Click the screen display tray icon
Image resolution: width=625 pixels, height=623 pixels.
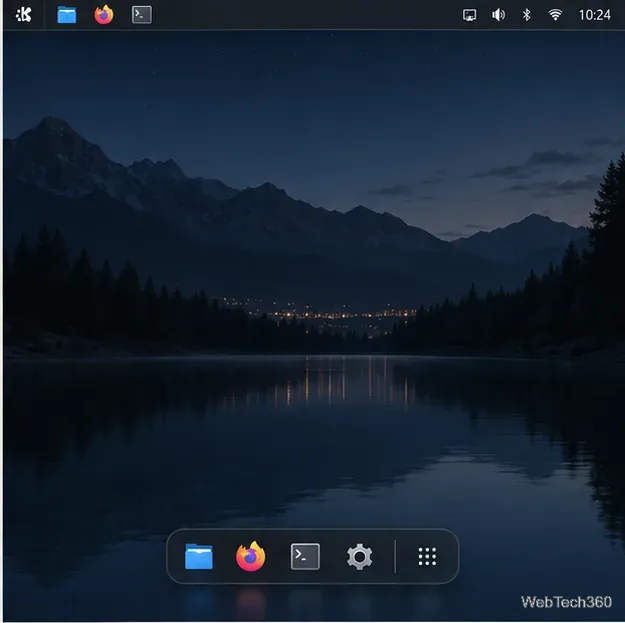(469, 15)
